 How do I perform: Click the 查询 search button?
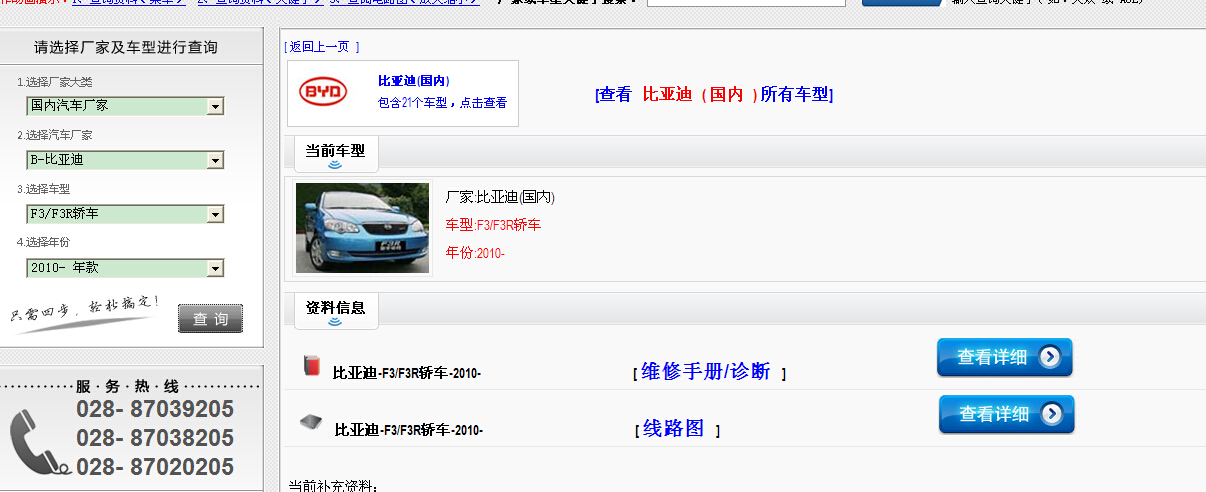[210, 319]
